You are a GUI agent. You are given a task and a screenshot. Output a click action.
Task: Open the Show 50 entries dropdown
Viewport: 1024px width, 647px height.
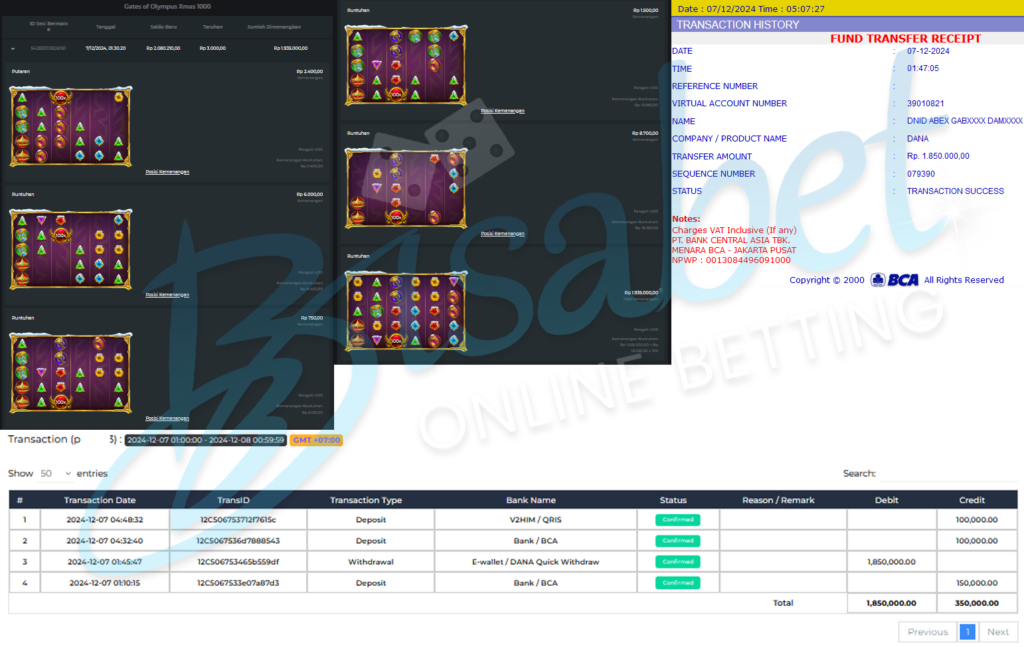(56, 473)
